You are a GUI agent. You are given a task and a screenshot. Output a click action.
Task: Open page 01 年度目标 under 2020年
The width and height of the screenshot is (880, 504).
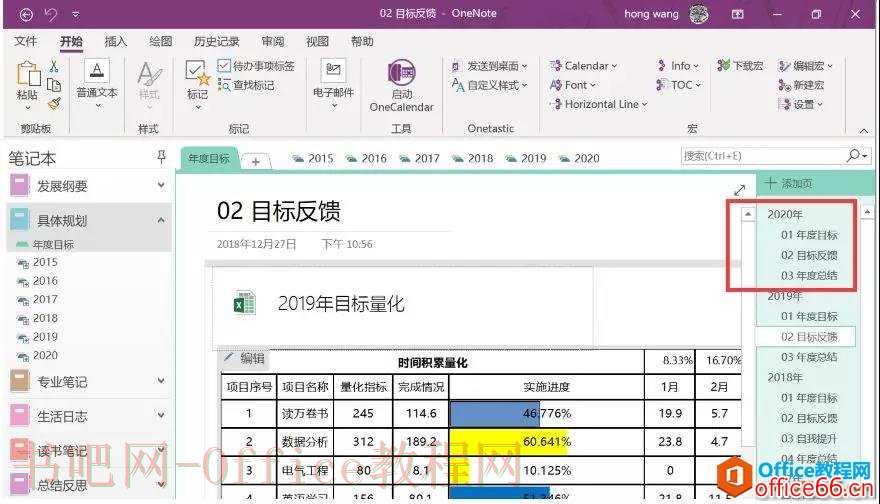tap(809, 235)
